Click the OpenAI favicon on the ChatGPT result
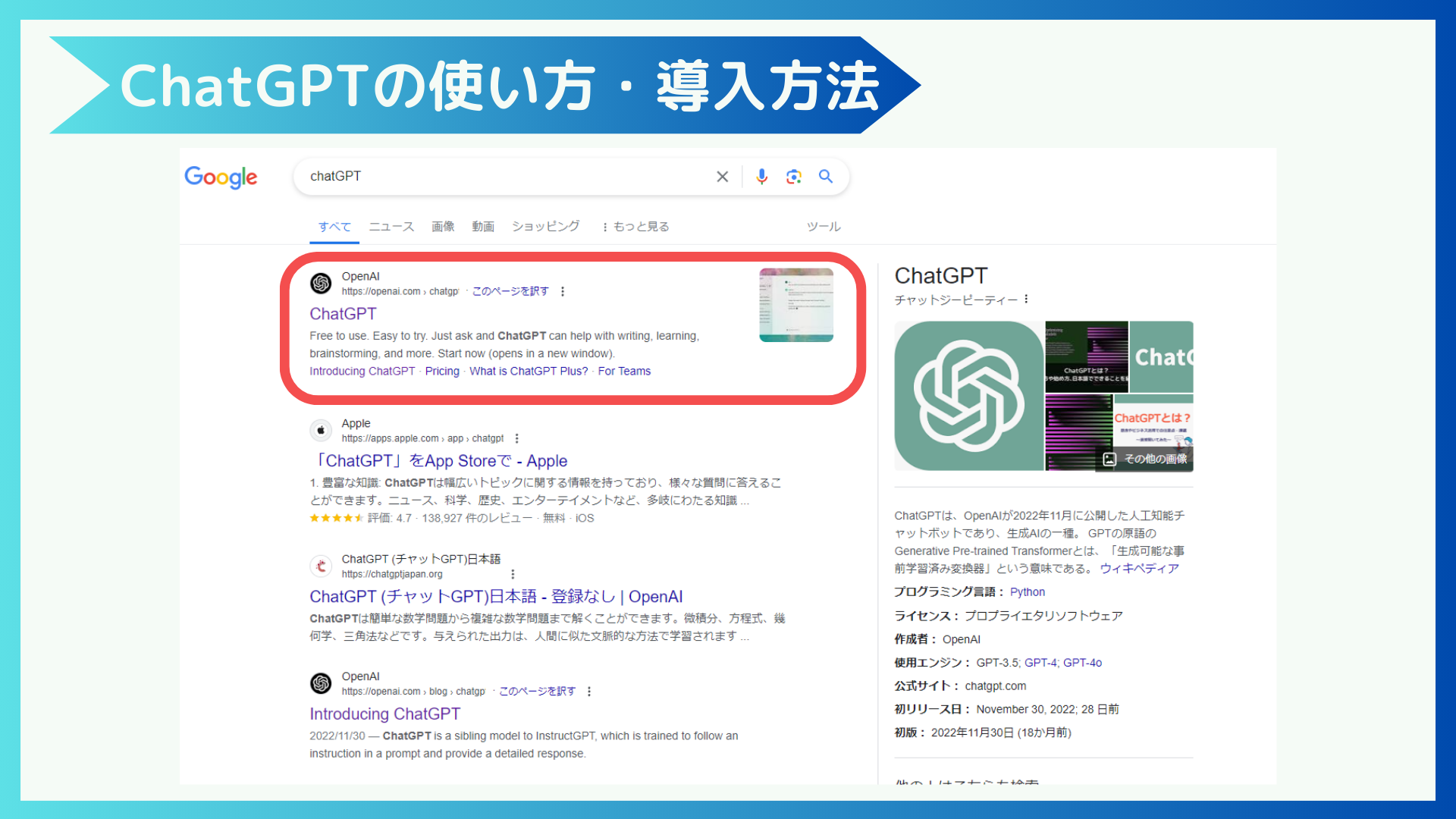 coord(321,283)
